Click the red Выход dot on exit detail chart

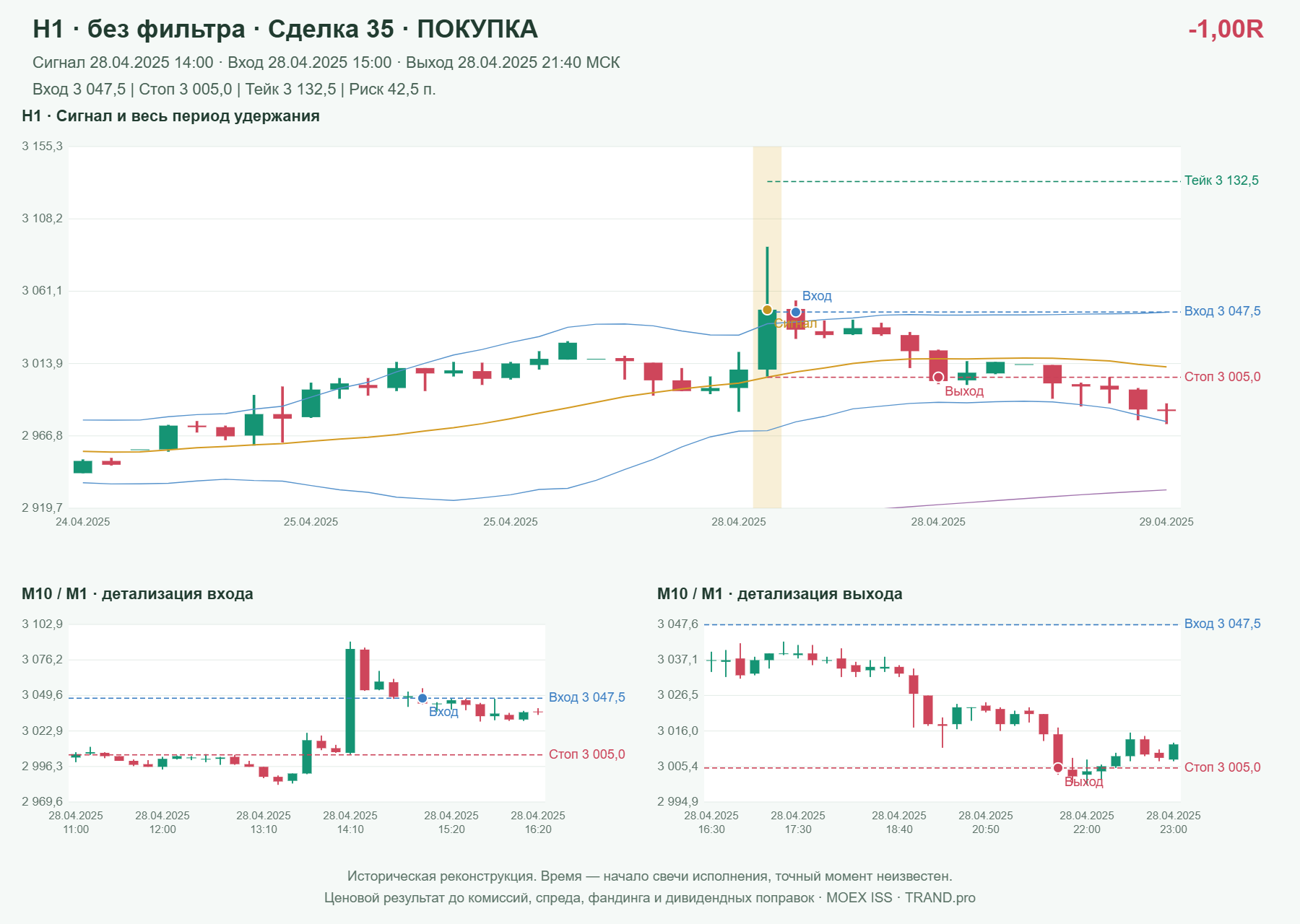pos(1058,767)
